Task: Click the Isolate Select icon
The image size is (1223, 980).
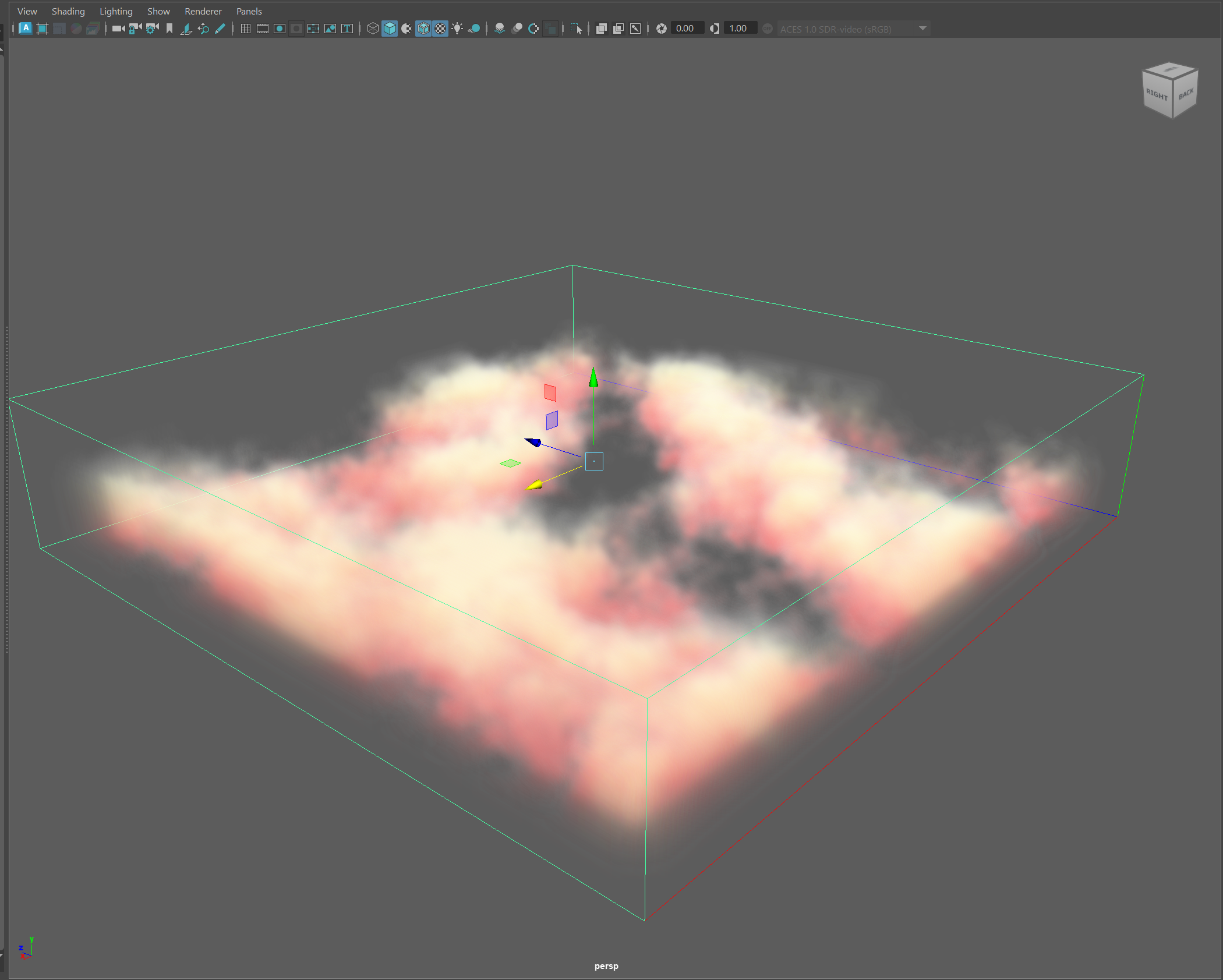Action: click(576, 29)
